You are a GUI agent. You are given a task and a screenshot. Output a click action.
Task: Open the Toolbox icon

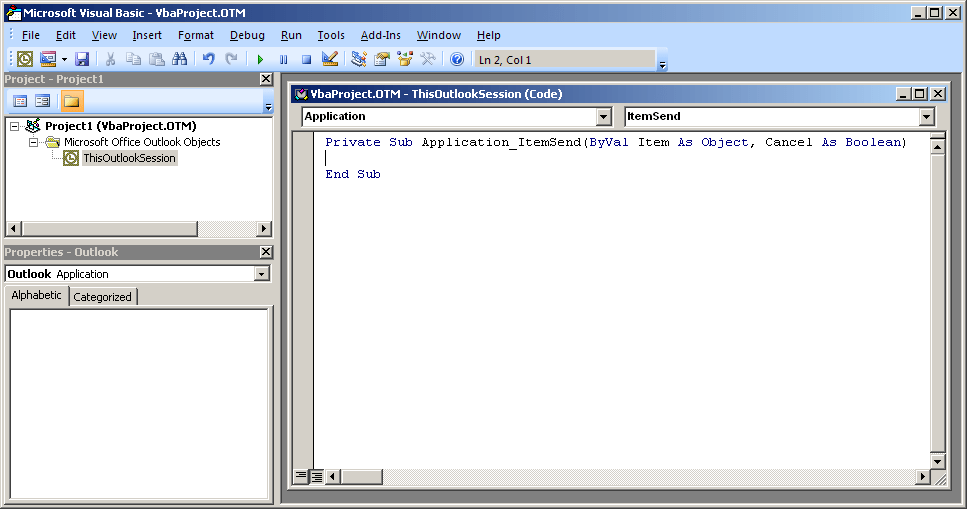pyautogui.click(x=427, y=59)
